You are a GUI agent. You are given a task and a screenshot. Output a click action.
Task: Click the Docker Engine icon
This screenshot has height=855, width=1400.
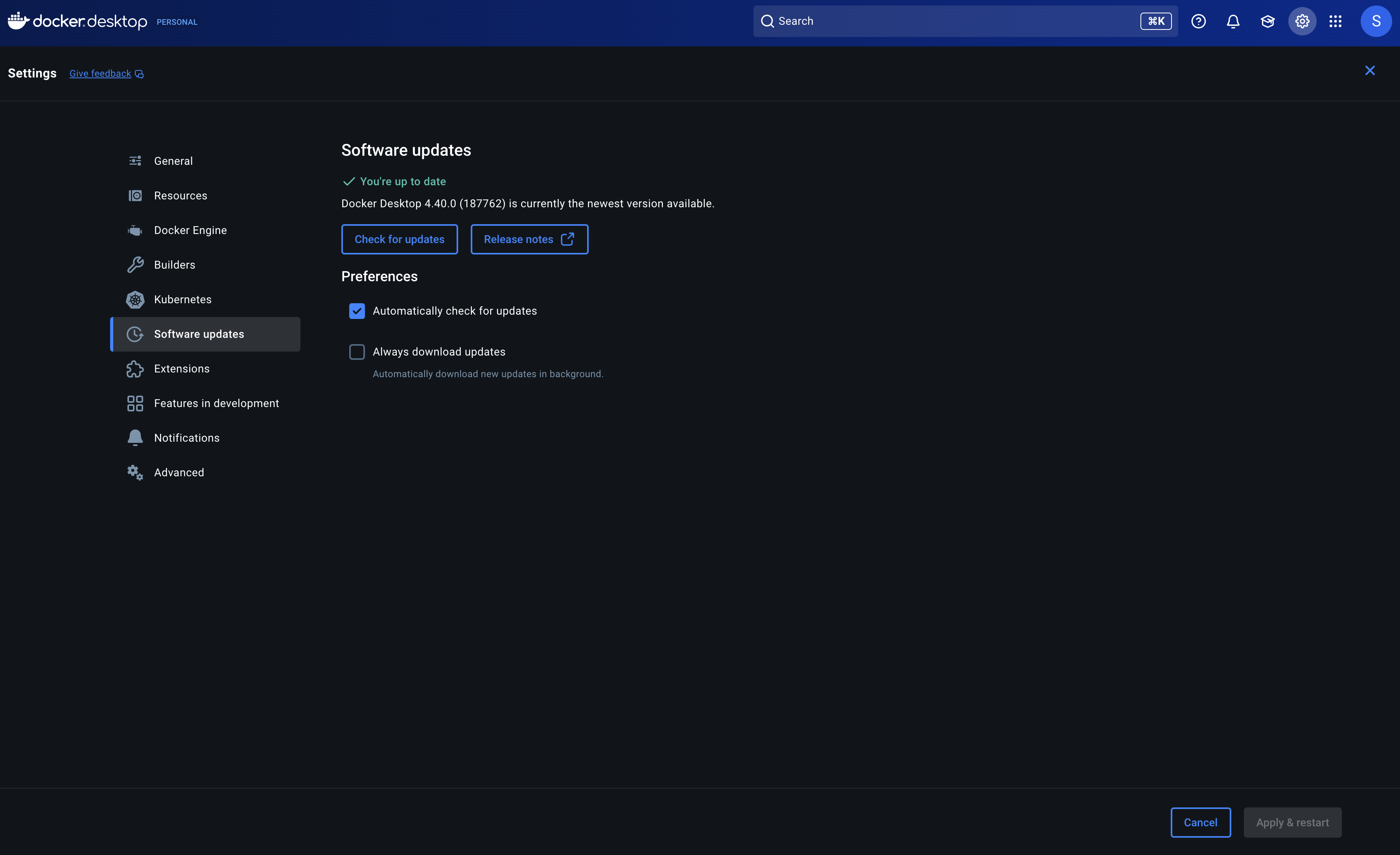(135, 230)
